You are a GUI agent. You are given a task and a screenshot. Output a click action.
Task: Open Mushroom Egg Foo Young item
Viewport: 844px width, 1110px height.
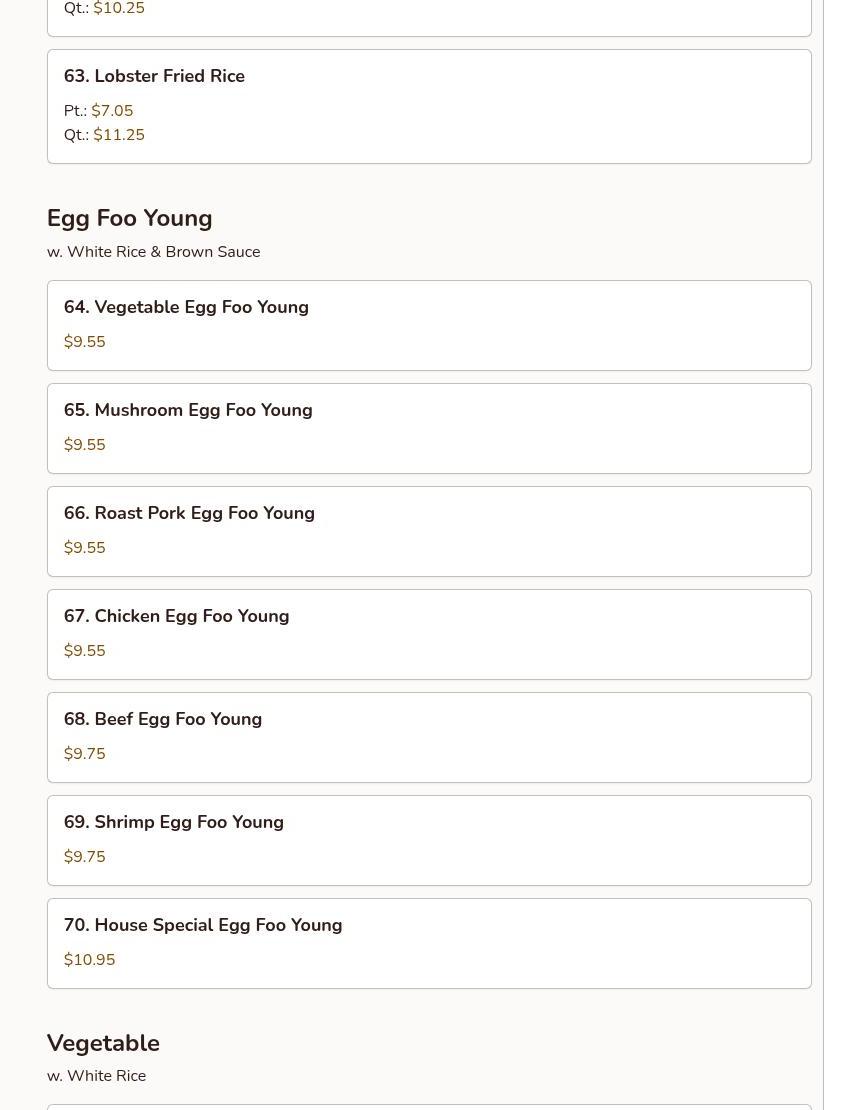pyautogui.click(x=188, y=411)
